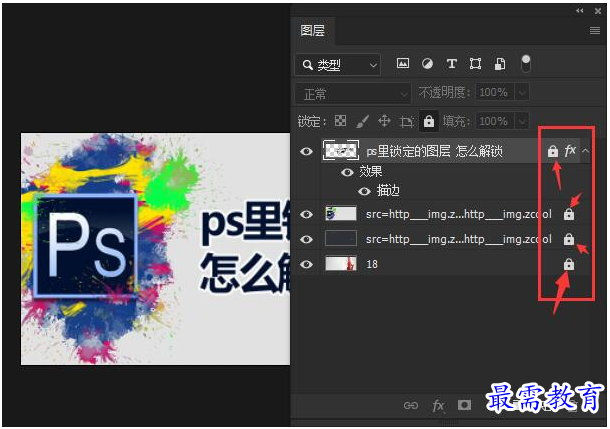The height and width of the screenshot is (429, 610).
Task: Select the dark src=http layer thumbnail
Action: pos(341,239)
